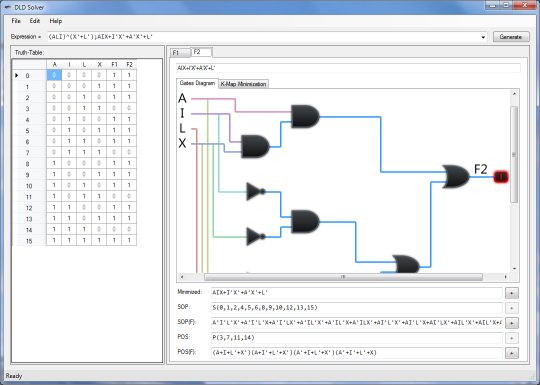Click the lower NOT gate inverter
The height and width of the screenshot is (385, 540).
click(256, 237)
